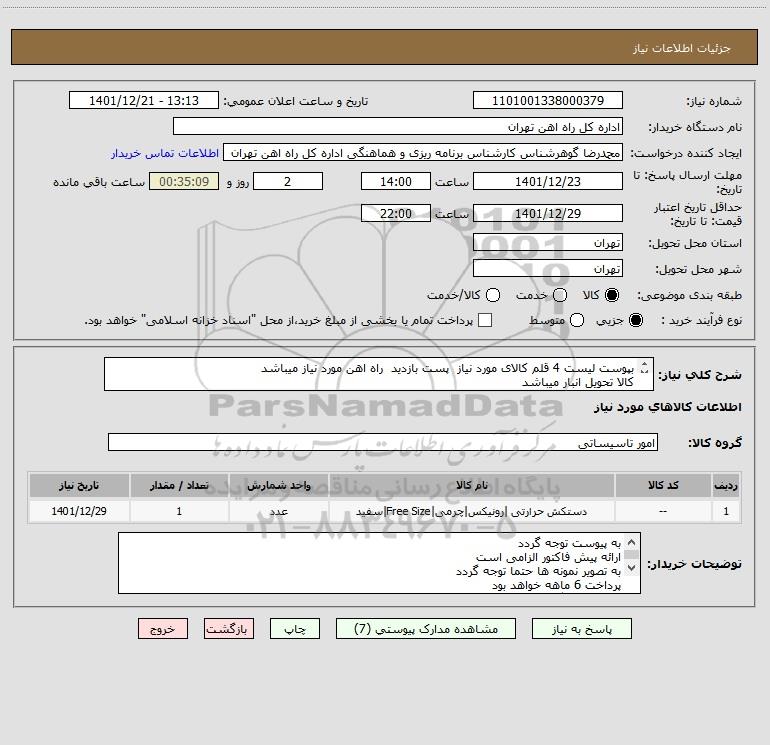
Task: Select the خدمت radio button
Action: 560,295
